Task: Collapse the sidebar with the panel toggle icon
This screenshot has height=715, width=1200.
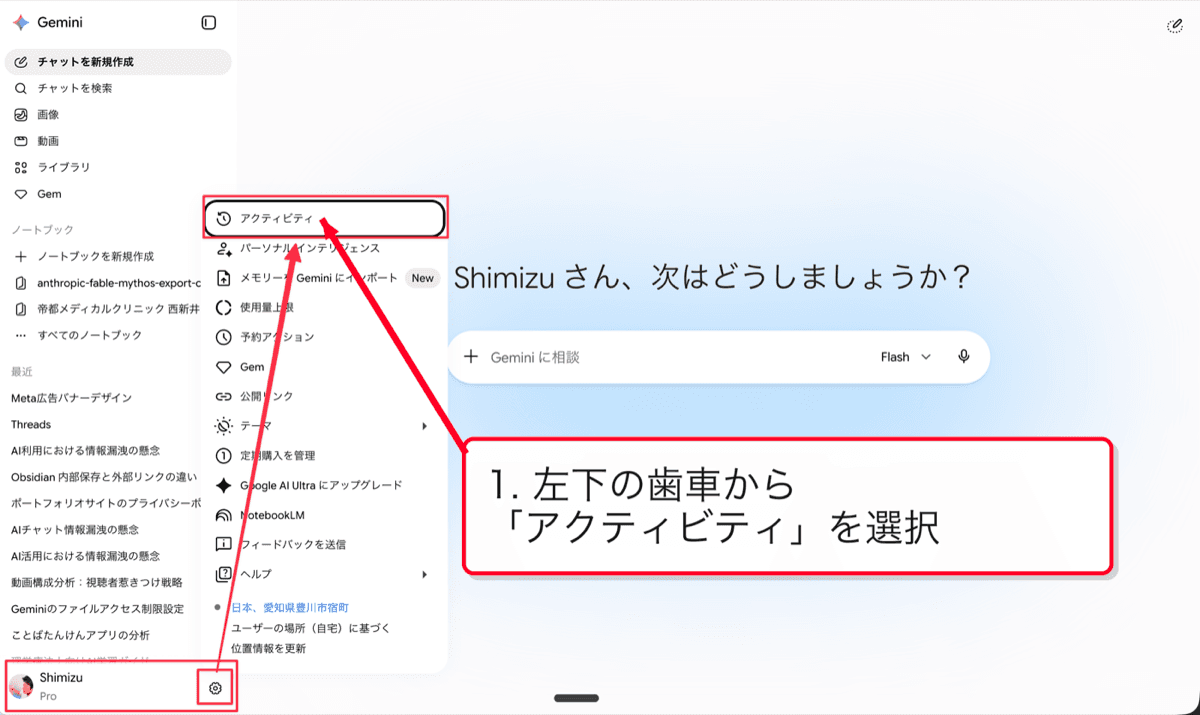Action: (209, 22)
